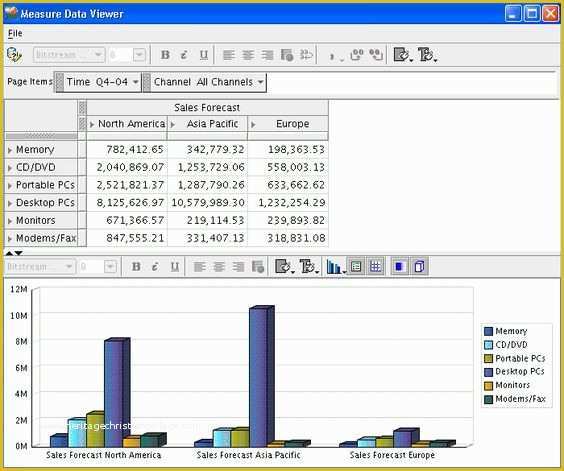Click the Desktop PCs bar for North America
This screenshot has height=471, width=564.
pos(117,393)
